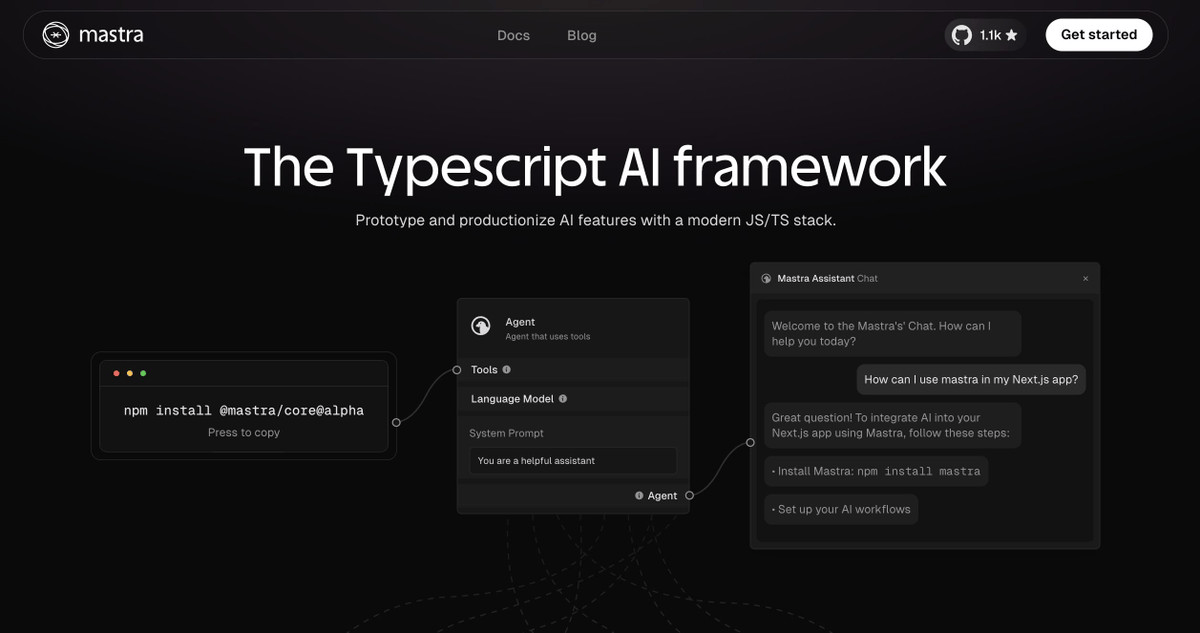Click the Mastra logo icon

[x=55, y=35]
